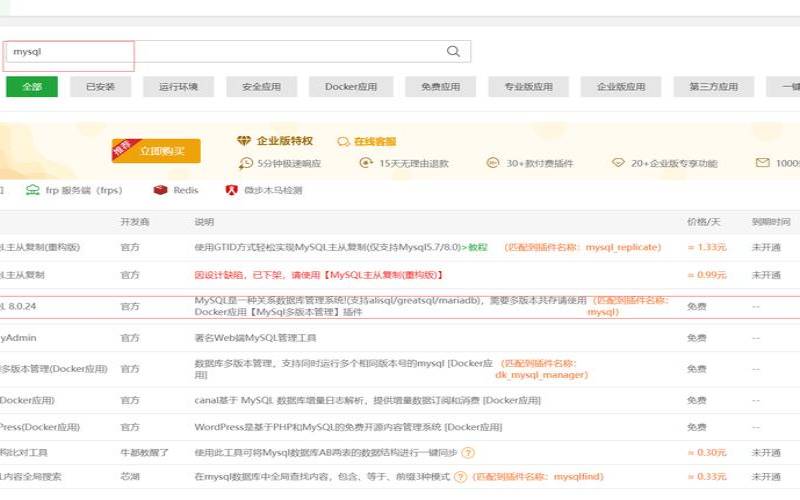Switch to the Docker应用 tab
Screen dimensions: 800x500
[351, 87]
